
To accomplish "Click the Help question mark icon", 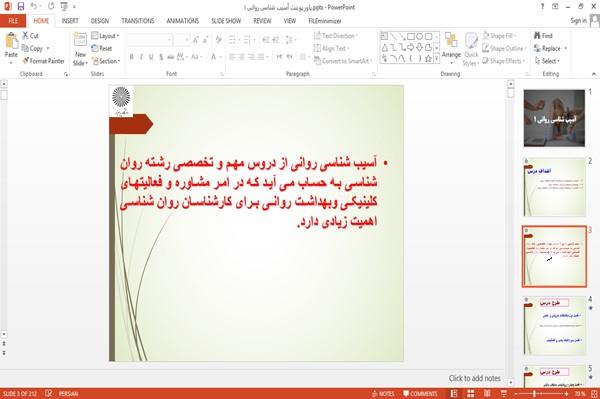I will pyautogui.click(x=542, y=7).
